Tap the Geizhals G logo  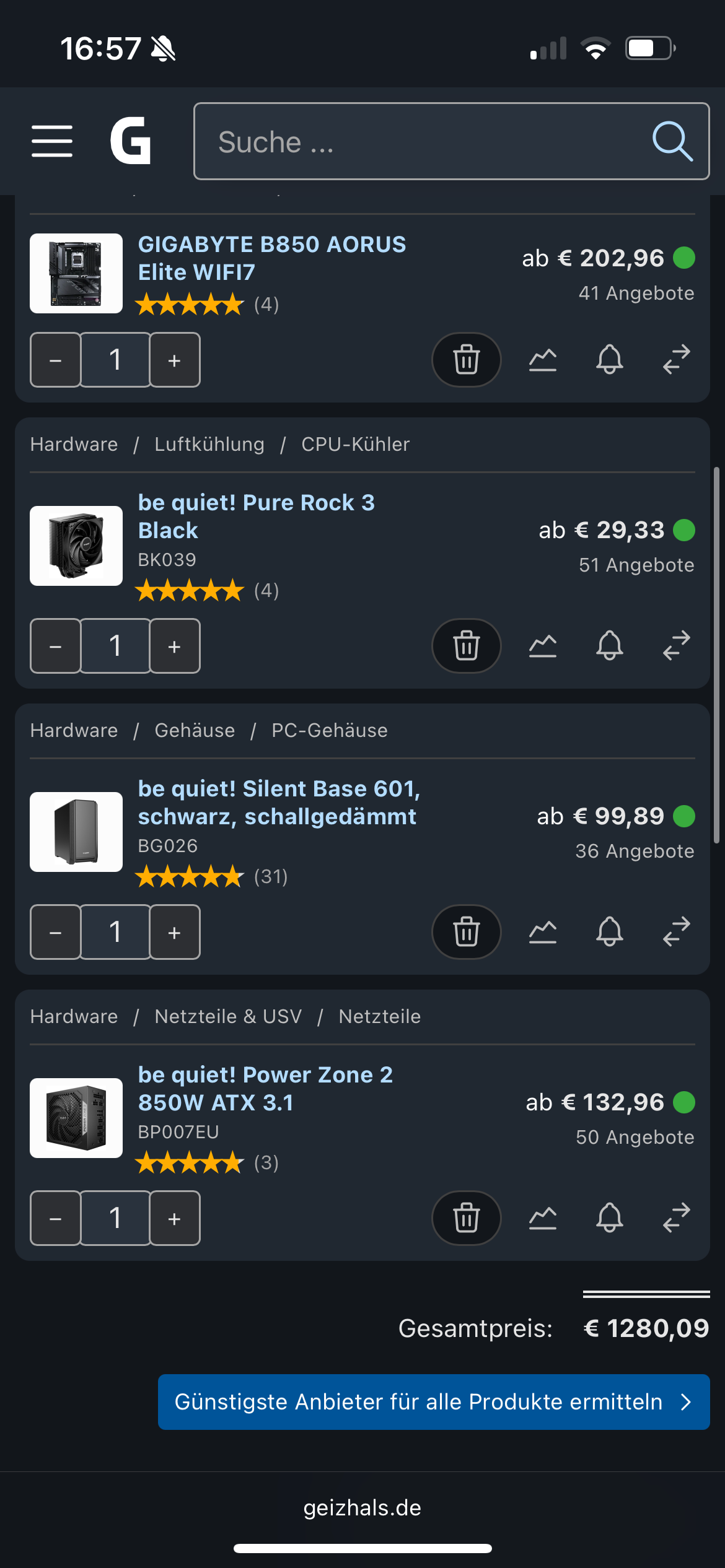point(130,141)
